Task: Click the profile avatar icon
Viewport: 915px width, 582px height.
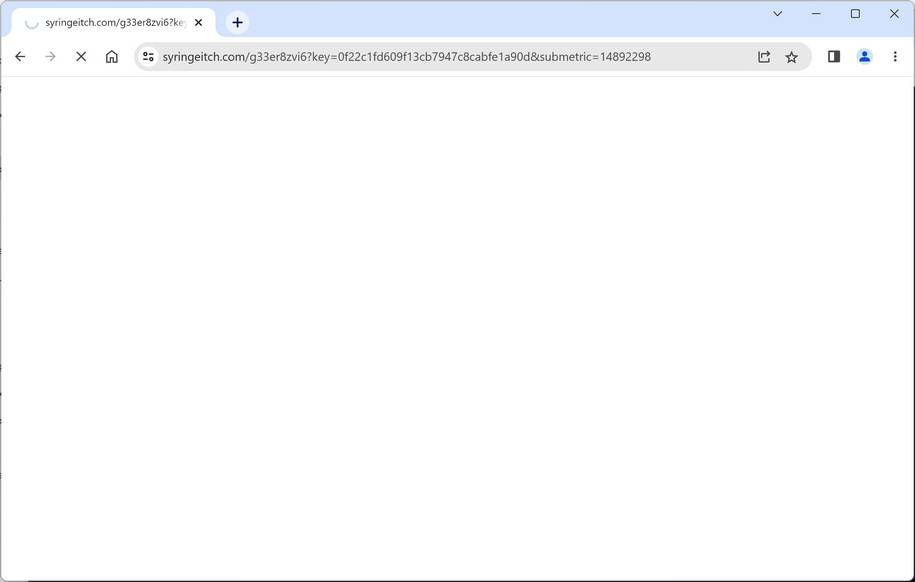Action: (864, 56)
